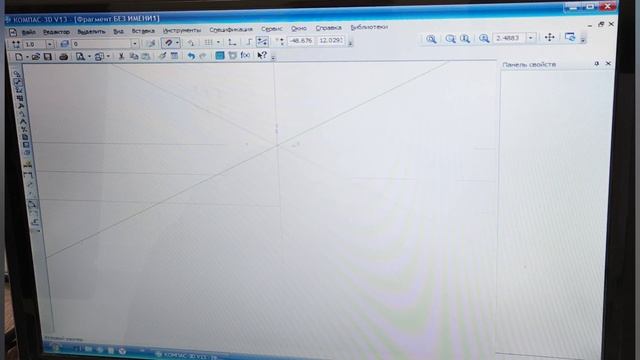Click the New document icon

click(19, 57)
